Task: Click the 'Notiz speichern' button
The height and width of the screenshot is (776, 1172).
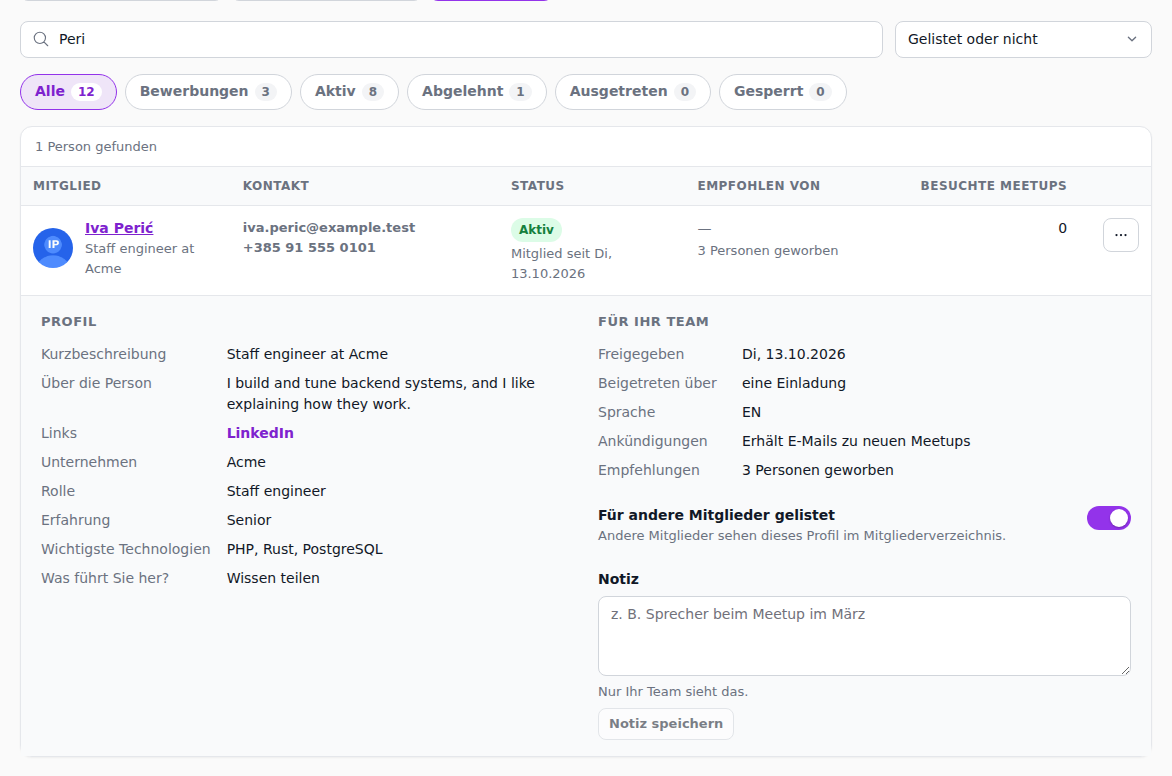Action: coord(665,724)
